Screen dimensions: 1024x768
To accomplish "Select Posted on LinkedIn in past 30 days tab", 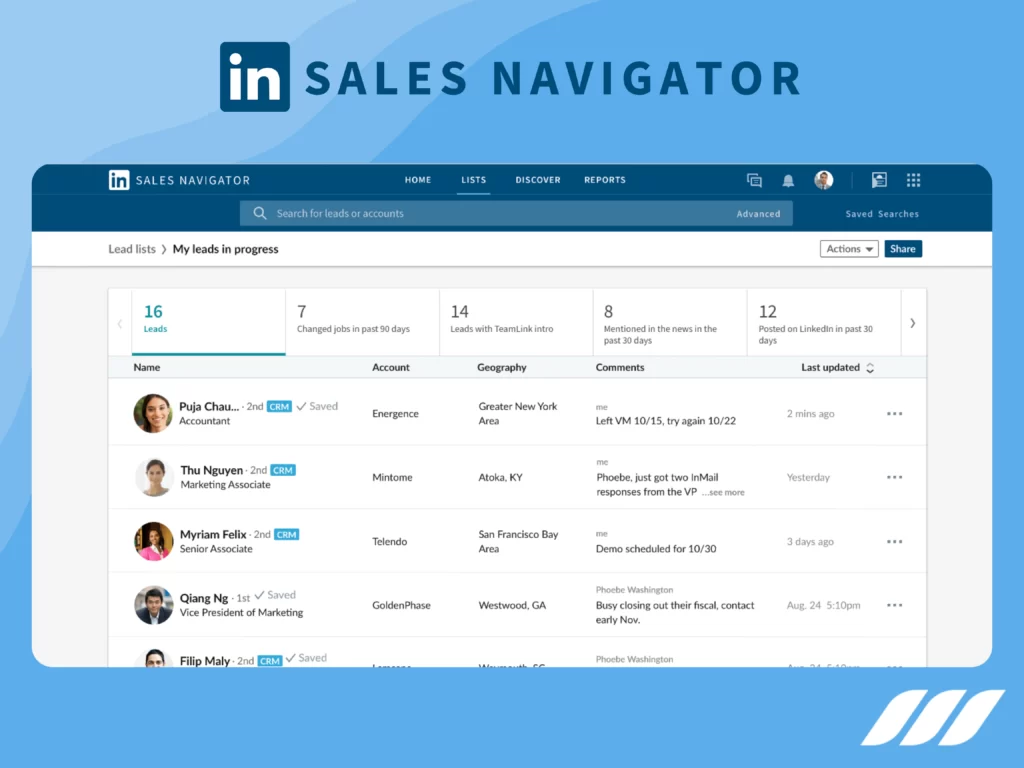I will [x=824, y=322].
